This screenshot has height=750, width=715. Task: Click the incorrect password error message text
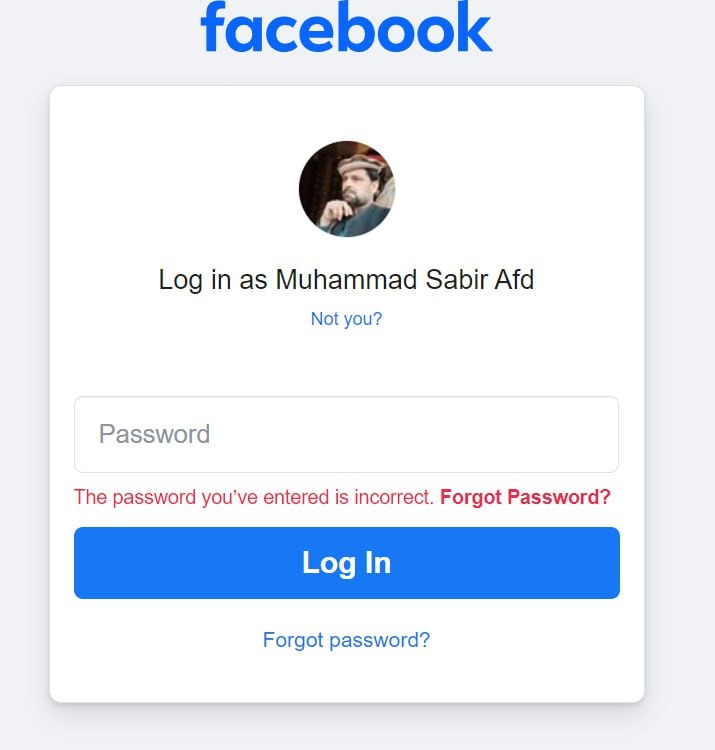[254, 497]
